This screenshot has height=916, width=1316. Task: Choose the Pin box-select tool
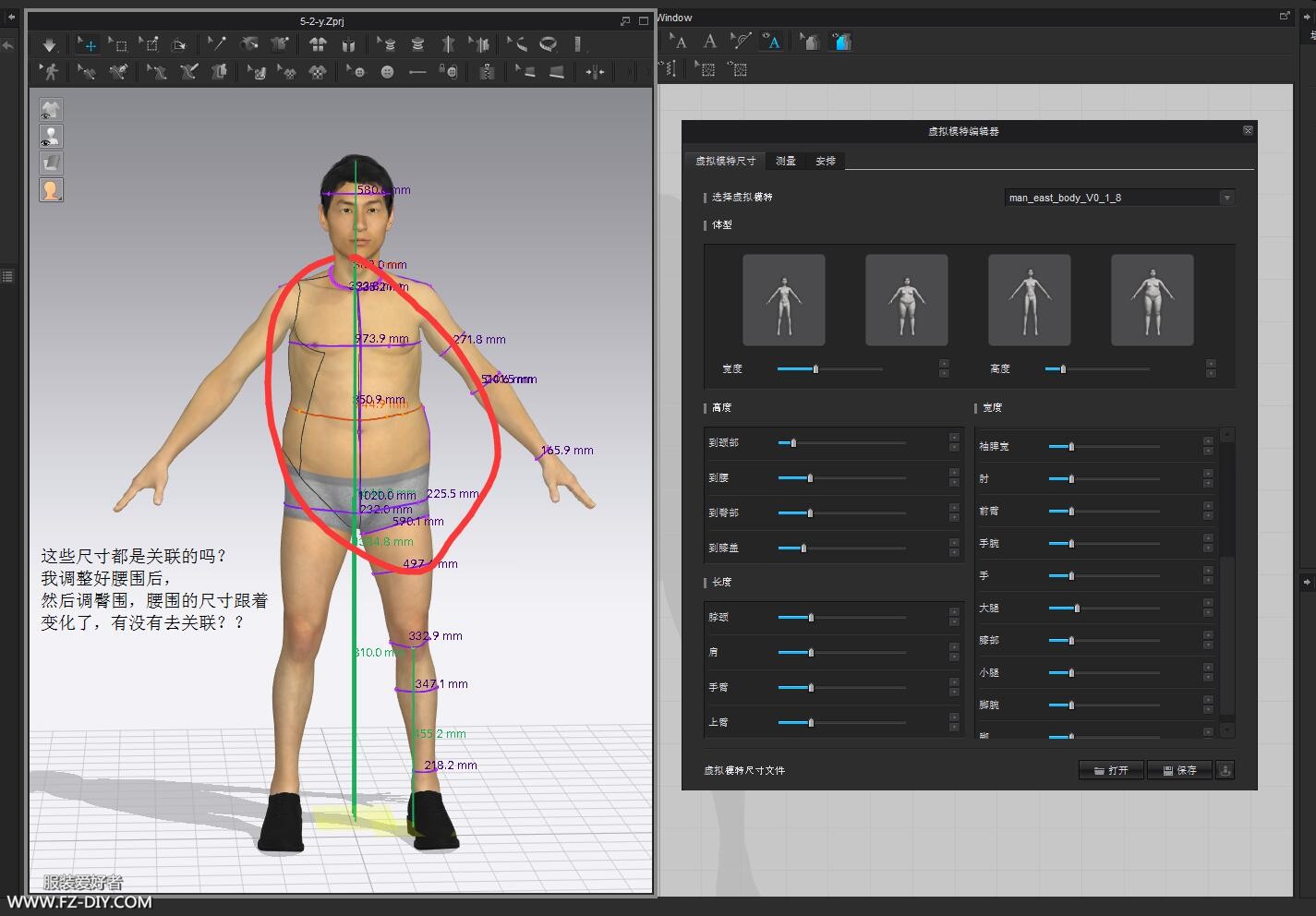coord(149,43)
